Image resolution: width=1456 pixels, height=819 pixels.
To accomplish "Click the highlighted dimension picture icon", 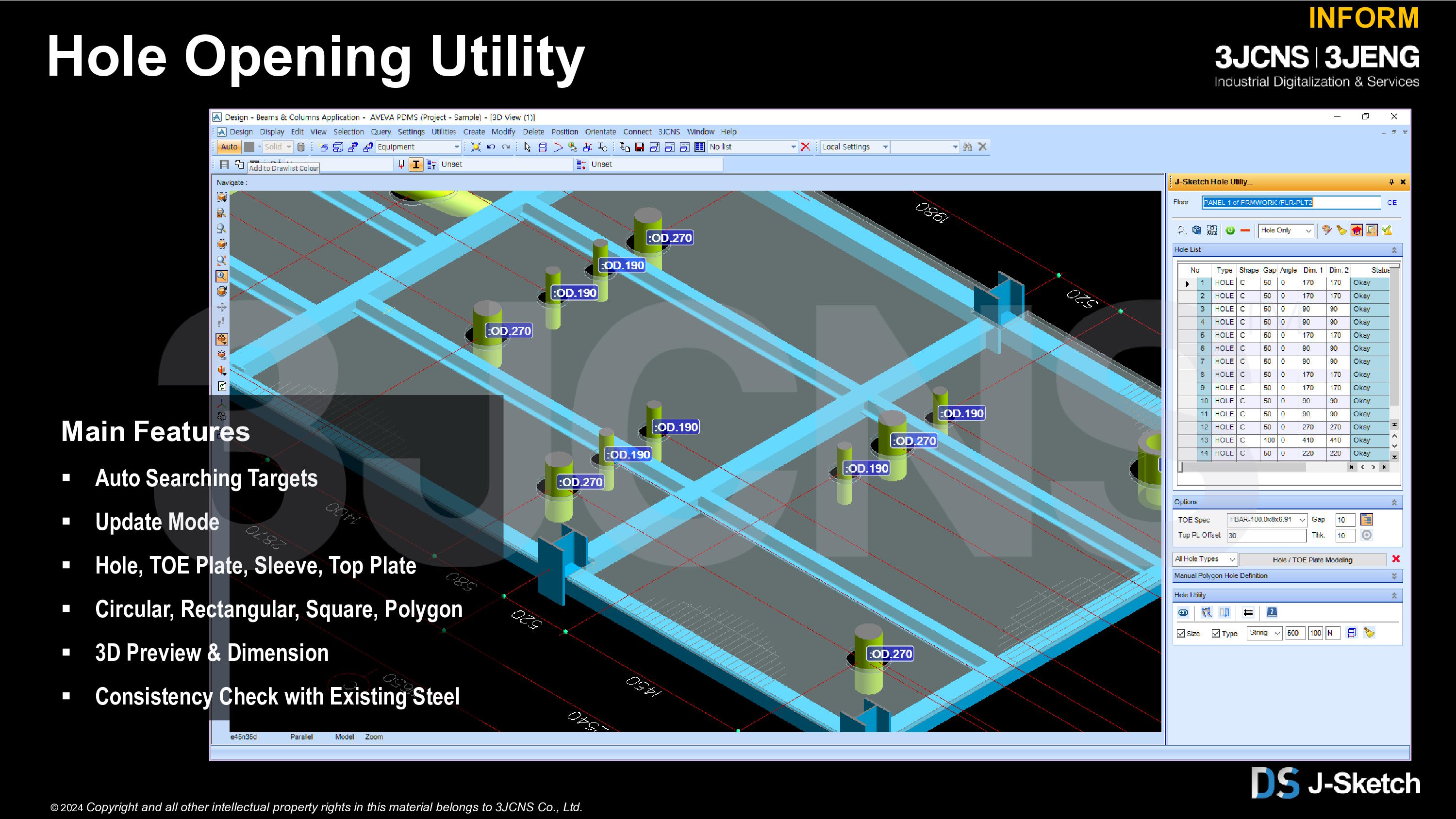I will click(1372, 230).
